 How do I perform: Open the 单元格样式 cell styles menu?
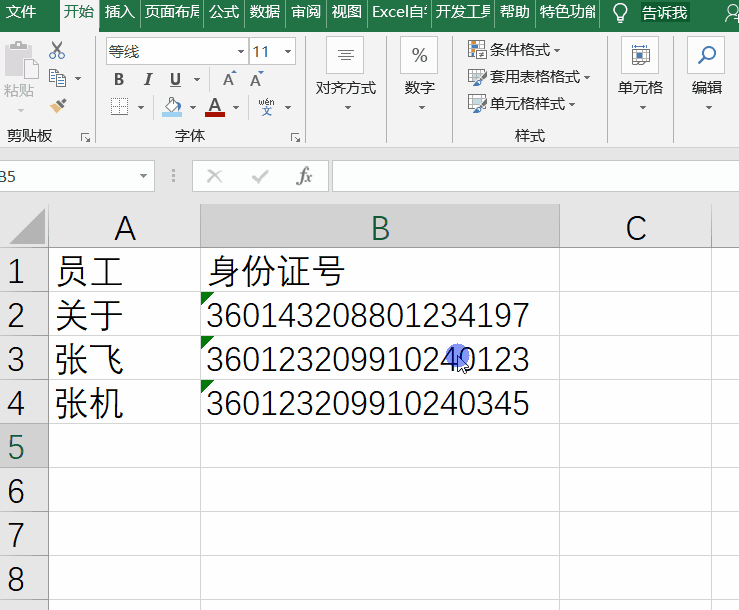[x=522, y=103]
